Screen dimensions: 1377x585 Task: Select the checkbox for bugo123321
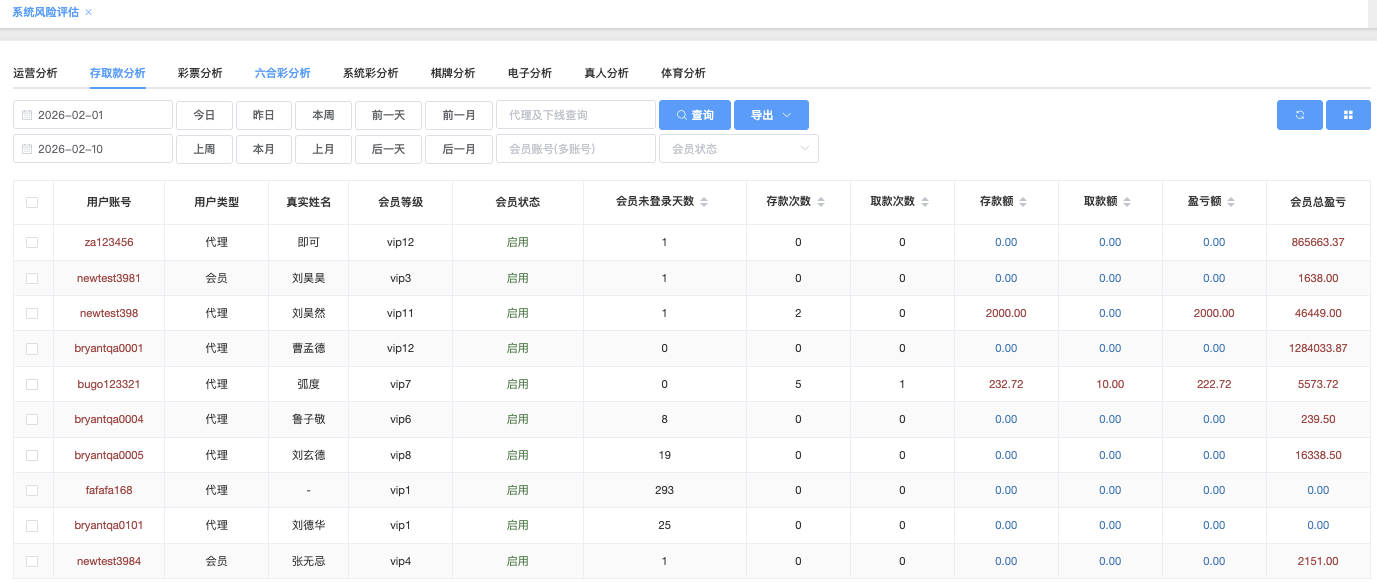(32, 384)
